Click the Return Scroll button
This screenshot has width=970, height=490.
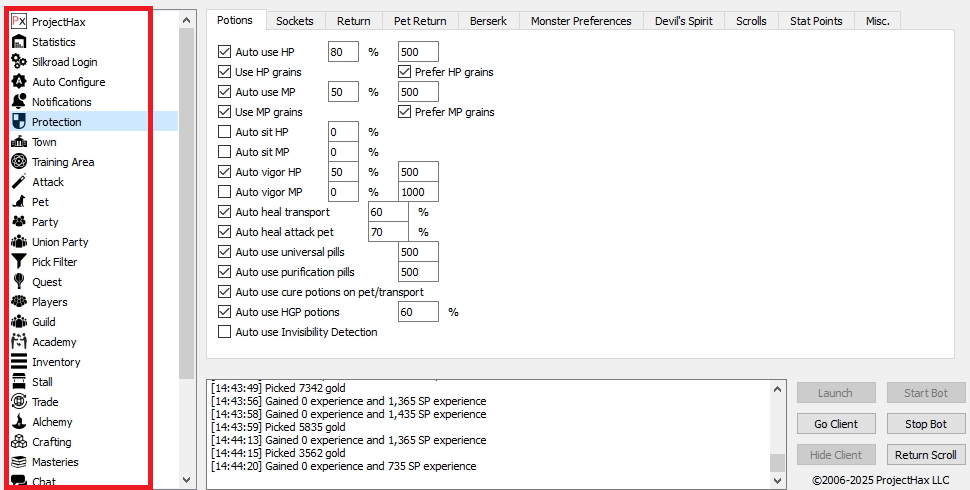[x=926, y=455]
